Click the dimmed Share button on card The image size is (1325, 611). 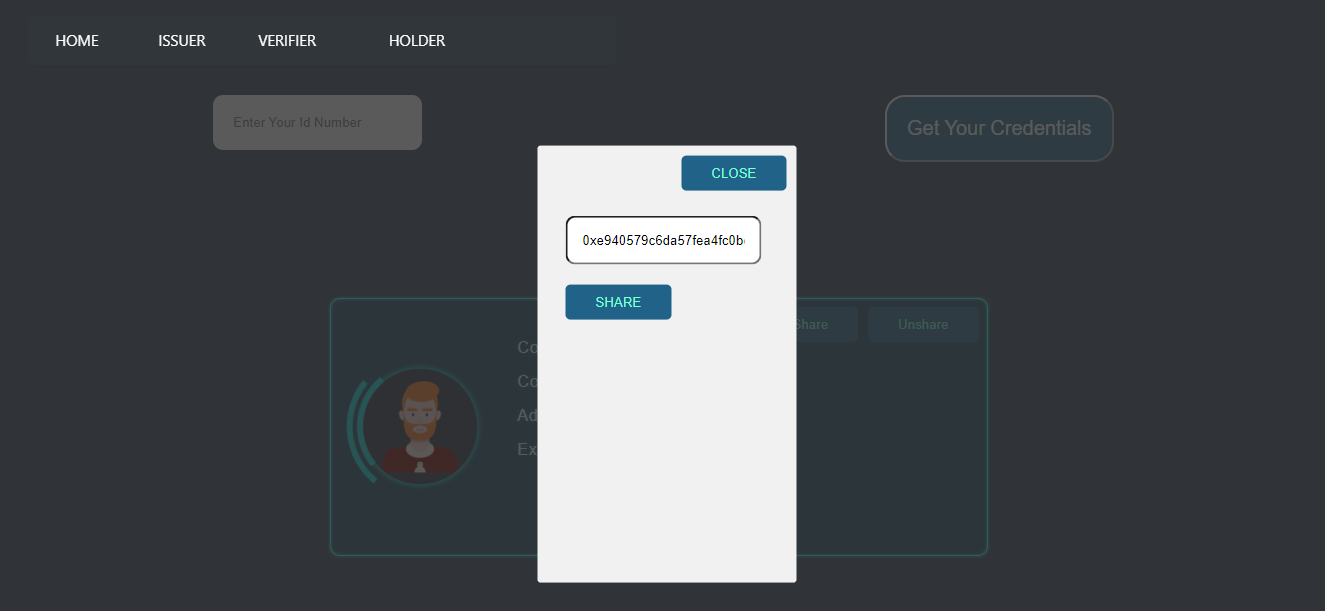tap(826, 325)
